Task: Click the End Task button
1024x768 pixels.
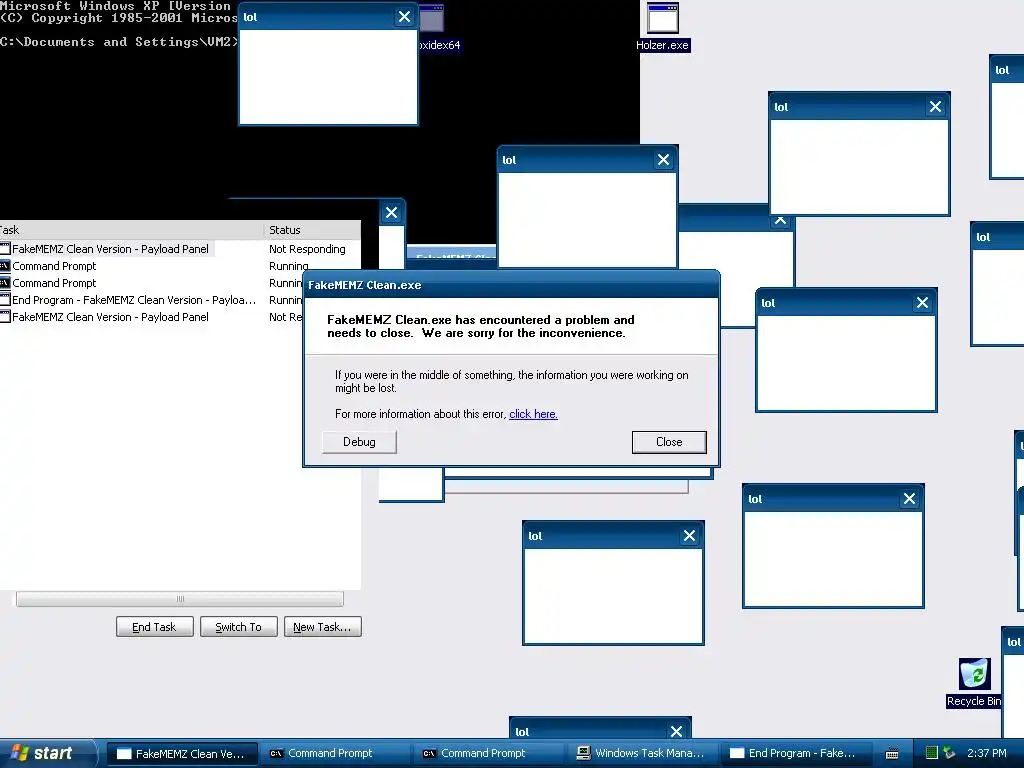Action: [x=155, y=627]
